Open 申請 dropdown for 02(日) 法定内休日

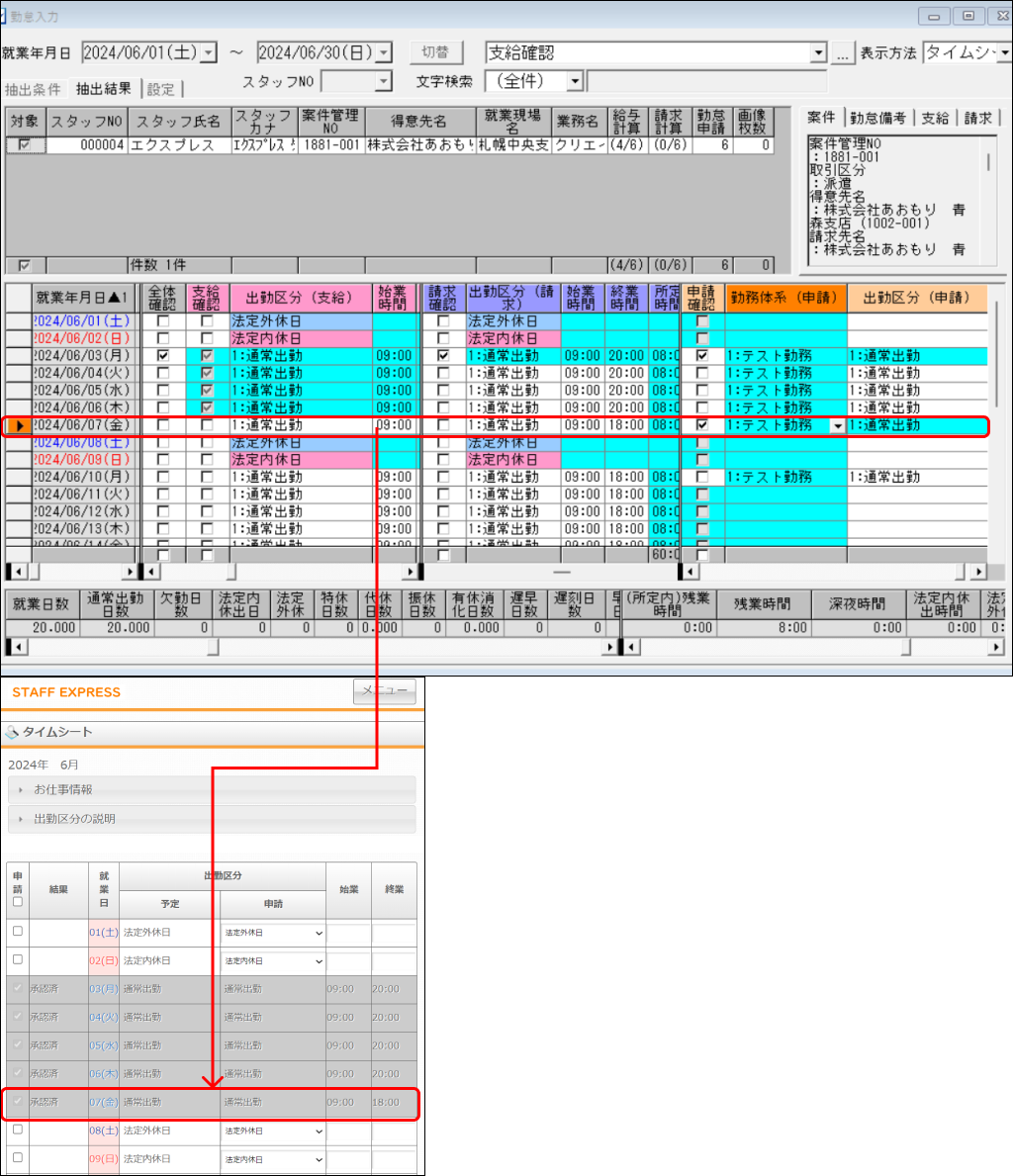pyautogui.click(x=273, y=961)
